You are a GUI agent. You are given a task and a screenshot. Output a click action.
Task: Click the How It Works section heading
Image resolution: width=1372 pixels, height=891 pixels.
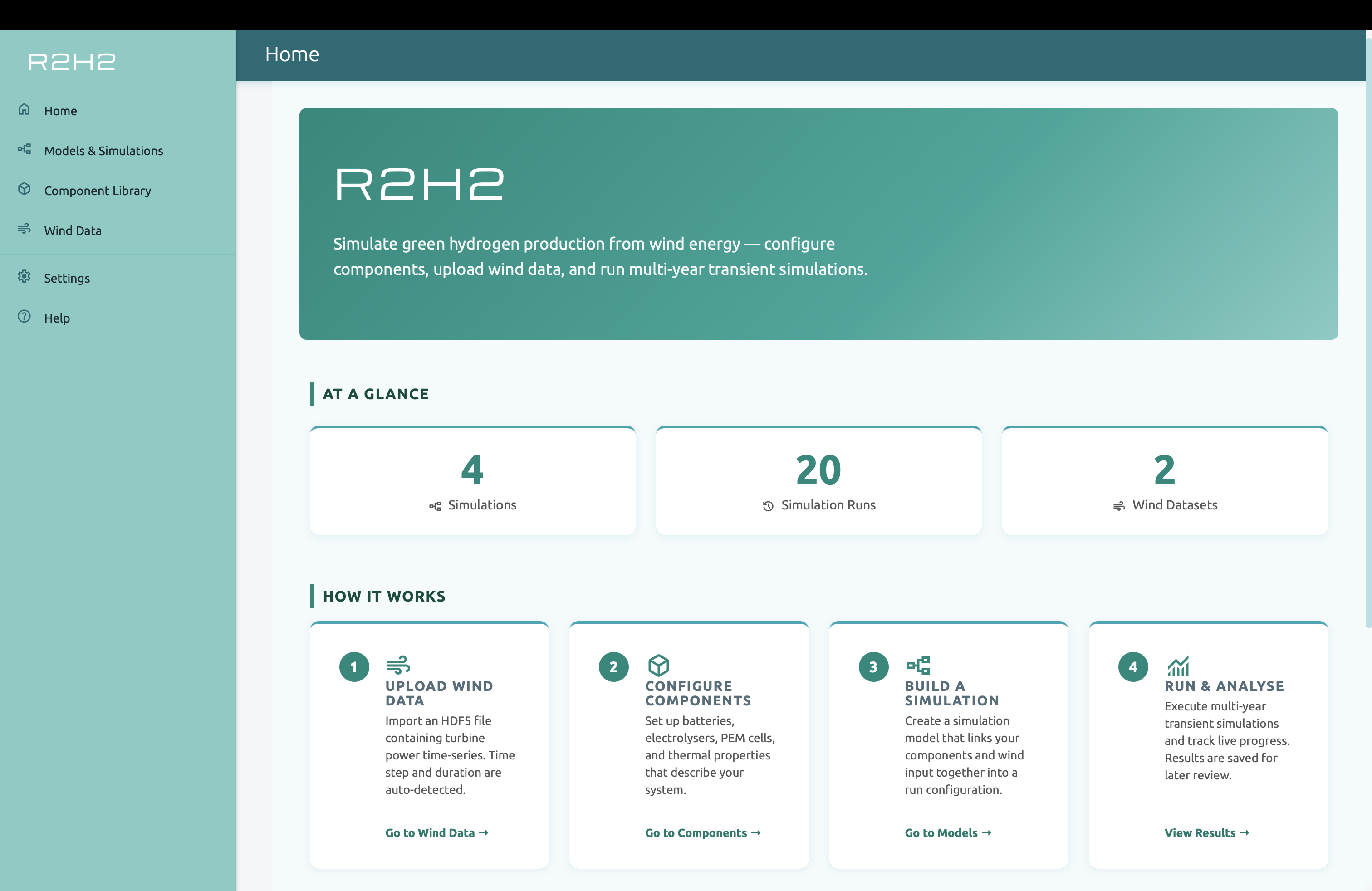(384, 596)
